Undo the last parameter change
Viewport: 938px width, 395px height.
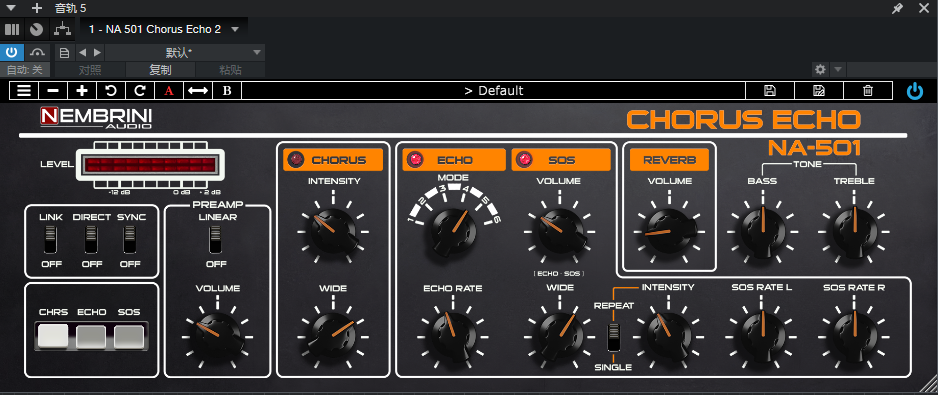[x=111, y=91]
